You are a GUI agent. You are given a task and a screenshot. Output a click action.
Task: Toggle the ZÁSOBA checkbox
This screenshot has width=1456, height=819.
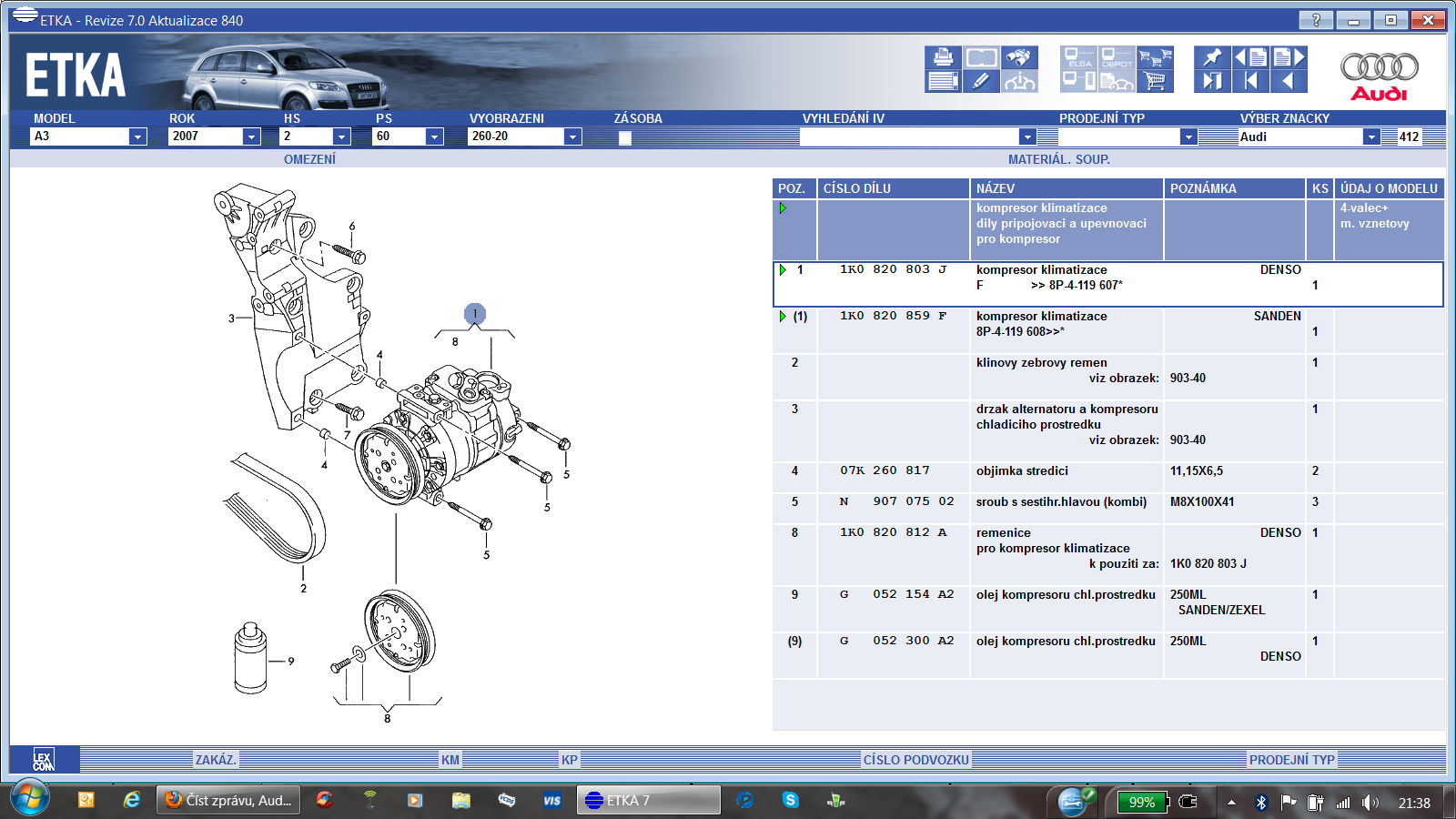624,138
